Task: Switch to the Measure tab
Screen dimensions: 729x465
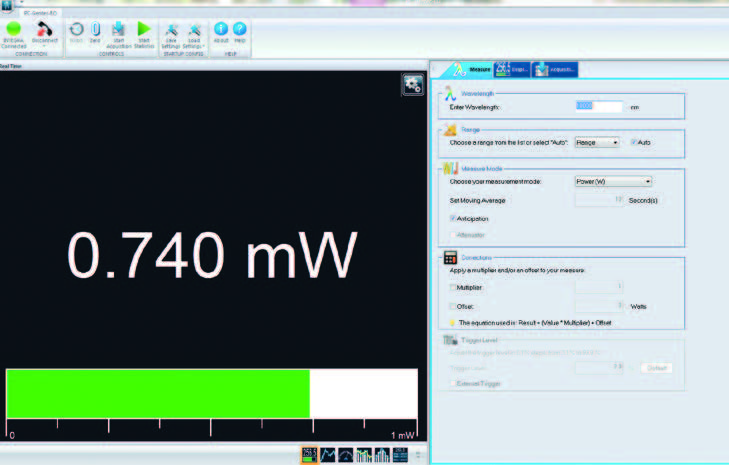Action: 468,69
